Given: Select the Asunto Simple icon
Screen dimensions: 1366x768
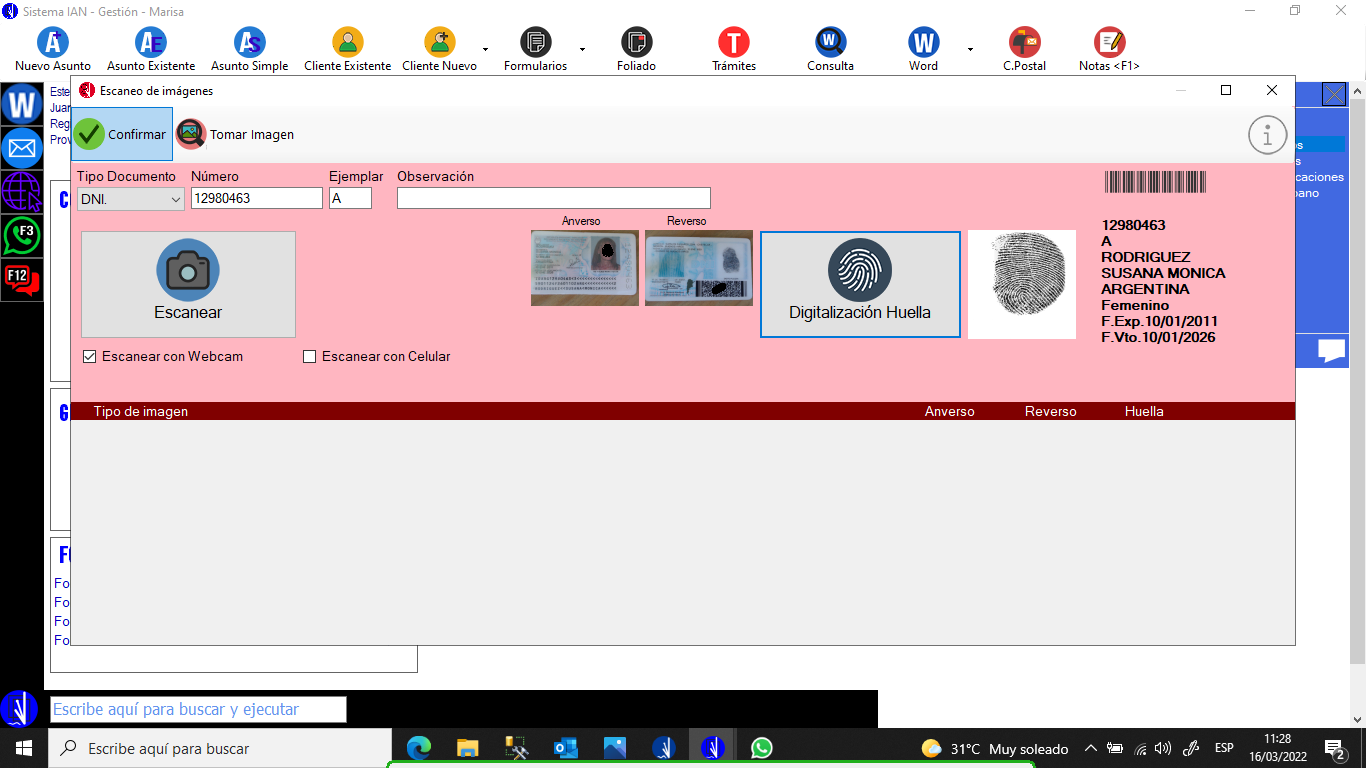Looking at the screenshot, I should click(x=249, y=43).
